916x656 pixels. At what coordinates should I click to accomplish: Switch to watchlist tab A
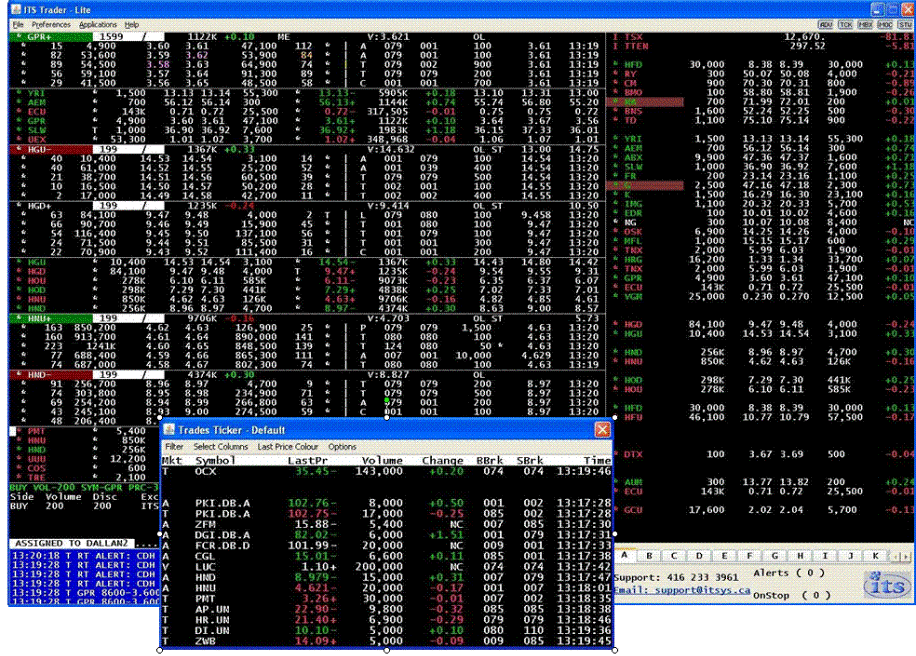pyautogui.click(x=624, y=556)
